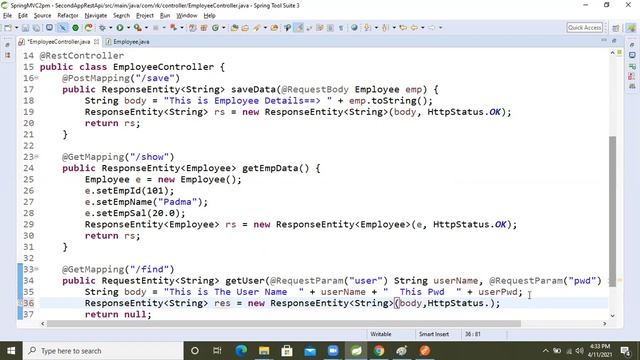Click the Open Perspective icon

coord(616,28)
